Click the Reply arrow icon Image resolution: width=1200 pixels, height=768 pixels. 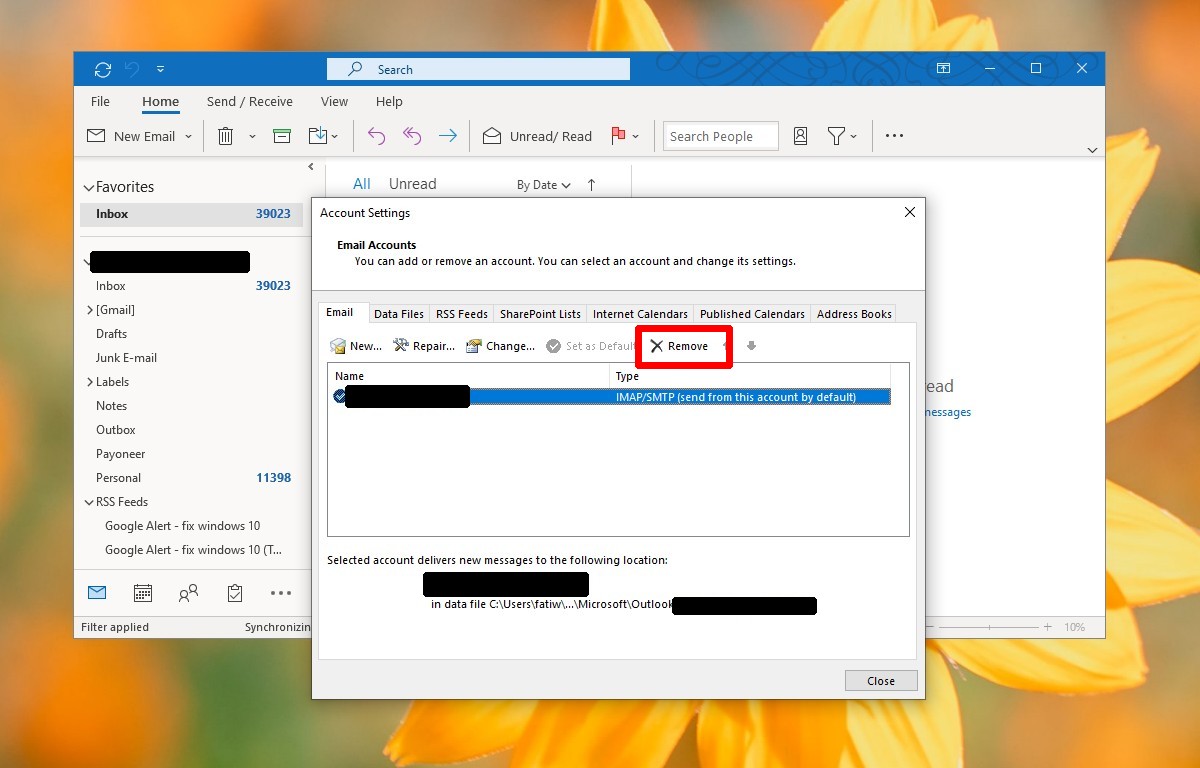[376, 136]
